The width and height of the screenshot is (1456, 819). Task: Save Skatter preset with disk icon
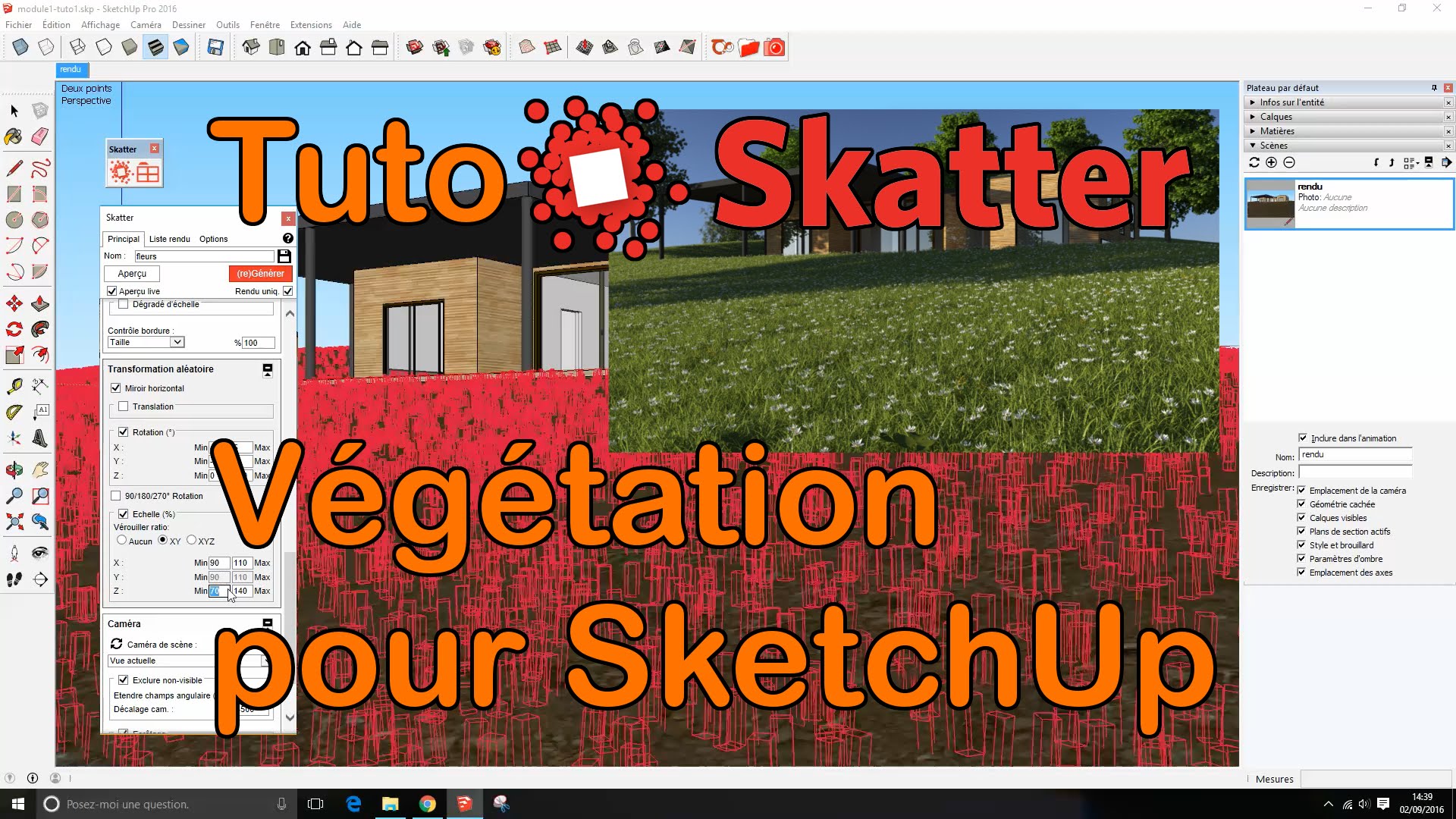pos(284,256)
